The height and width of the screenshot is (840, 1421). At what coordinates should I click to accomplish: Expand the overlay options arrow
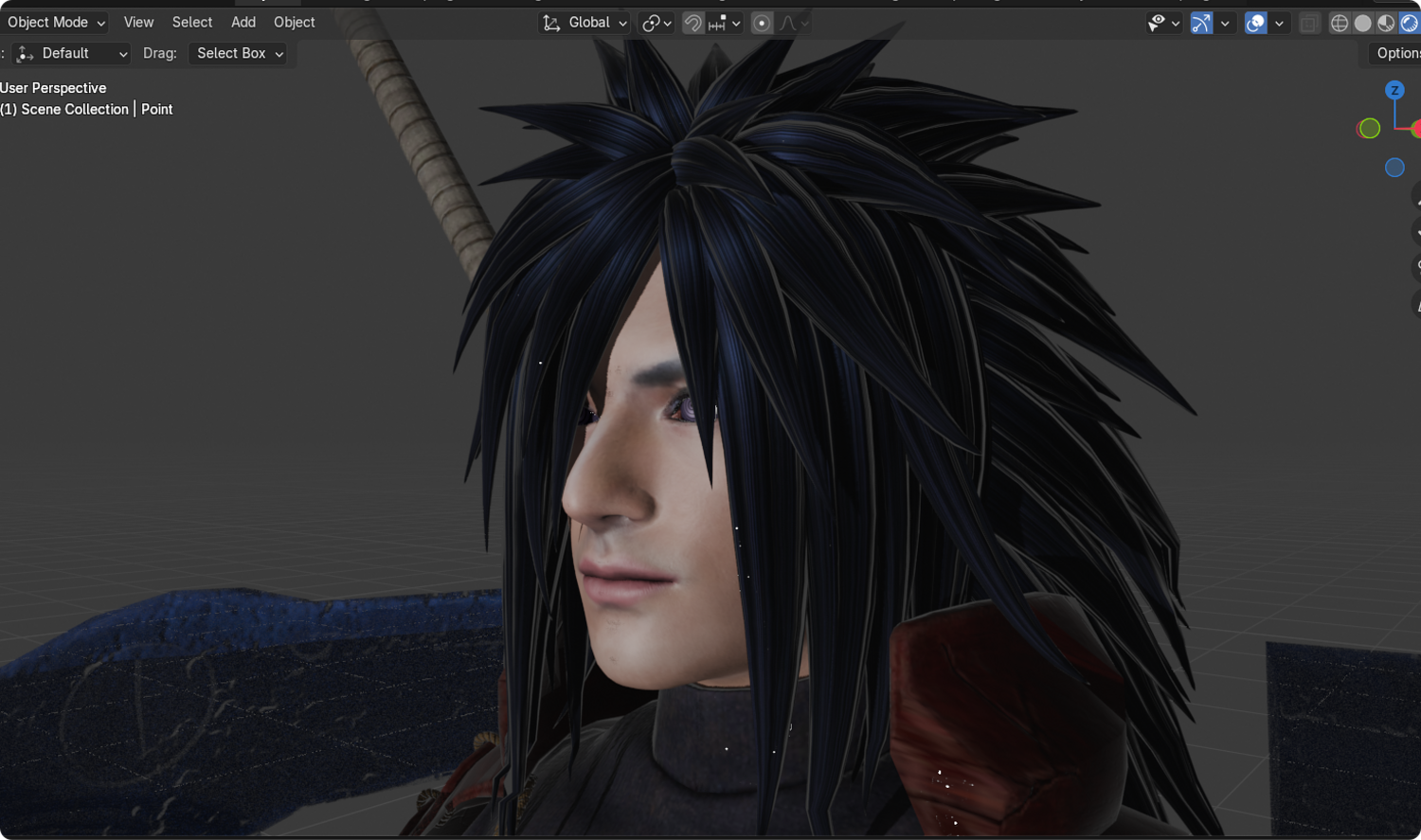(x=1279, y=23)
